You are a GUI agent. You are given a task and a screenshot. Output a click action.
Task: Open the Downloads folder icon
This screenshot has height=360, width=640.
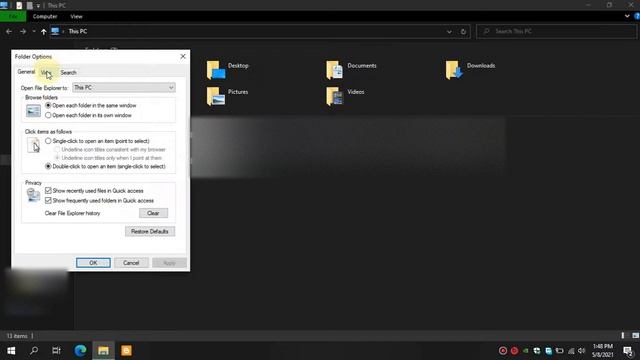[454, 70]
